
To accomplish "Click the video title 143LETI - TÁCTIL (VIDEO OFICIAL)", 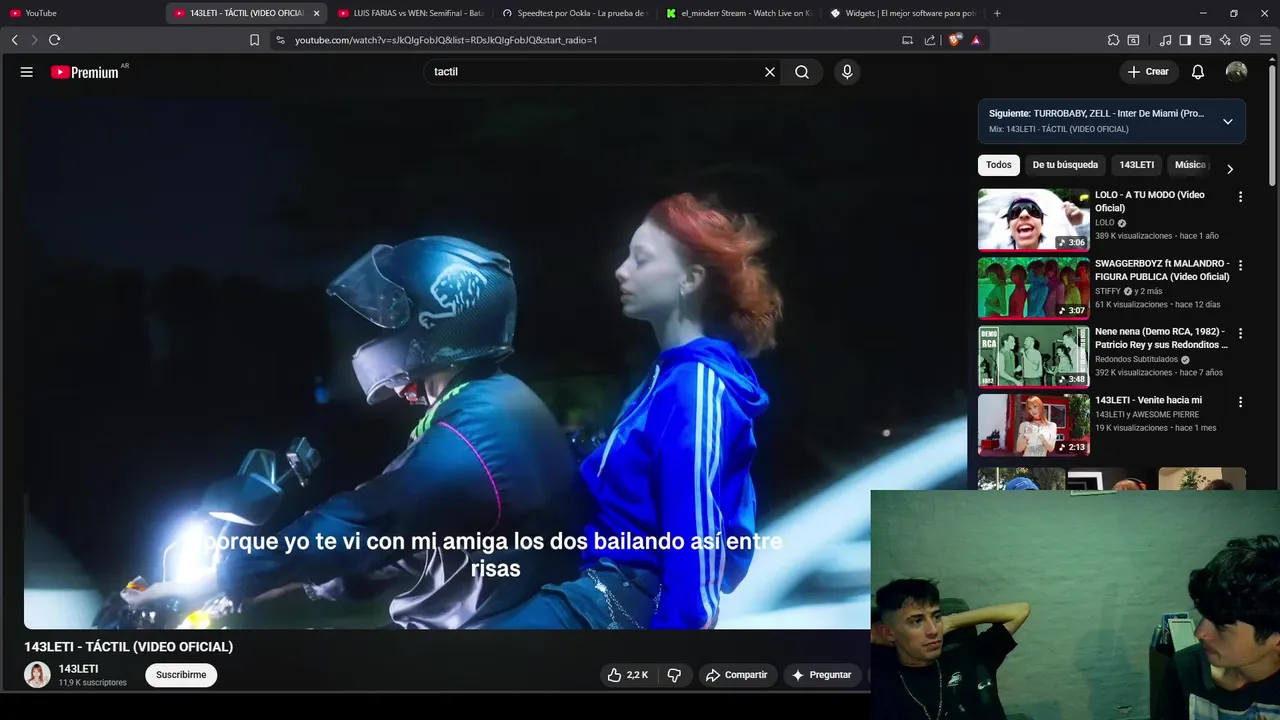I will click(x=128, y=647).
